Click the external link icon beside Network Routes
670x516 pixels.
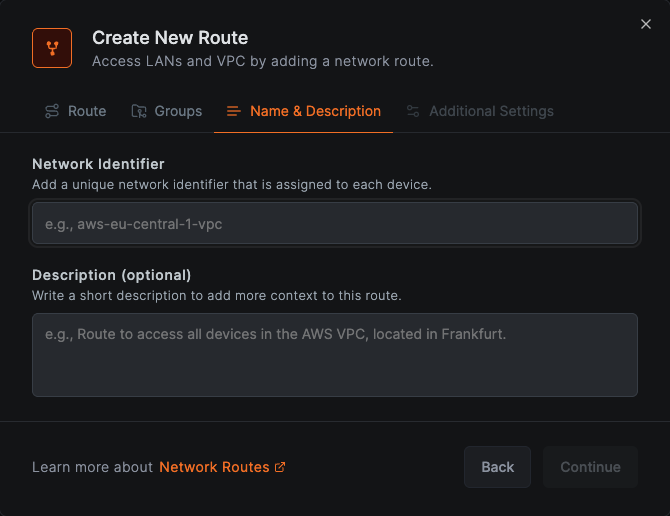click(280, 467)
